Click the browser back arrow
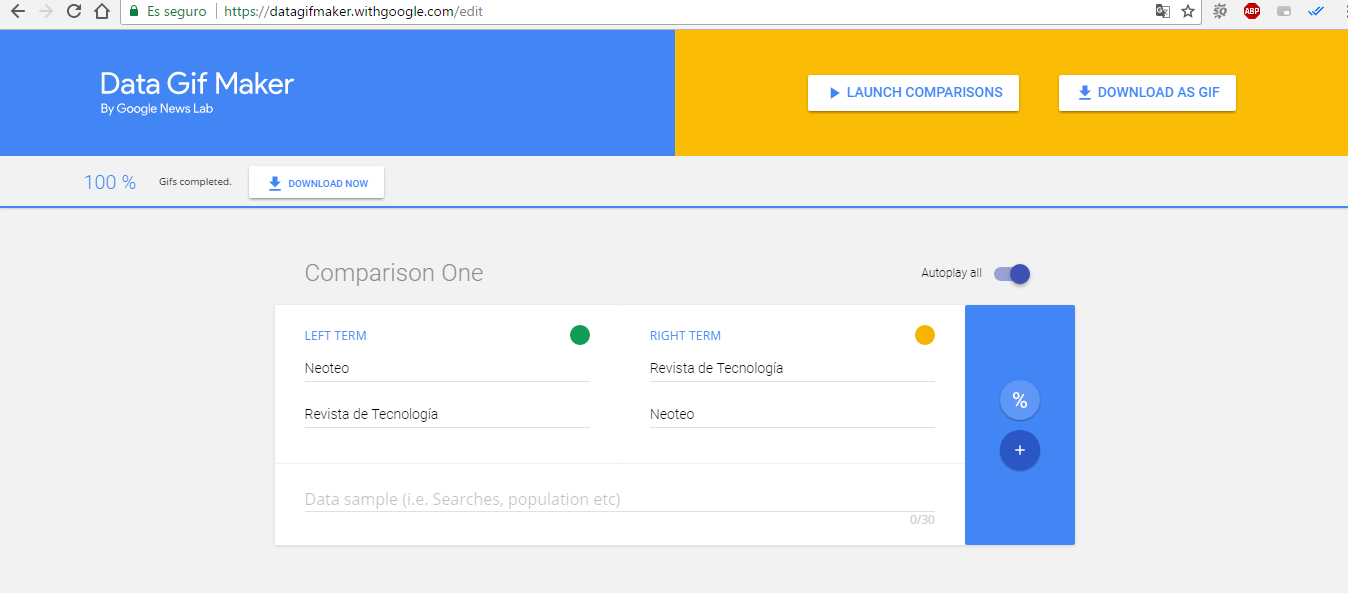 17,12
